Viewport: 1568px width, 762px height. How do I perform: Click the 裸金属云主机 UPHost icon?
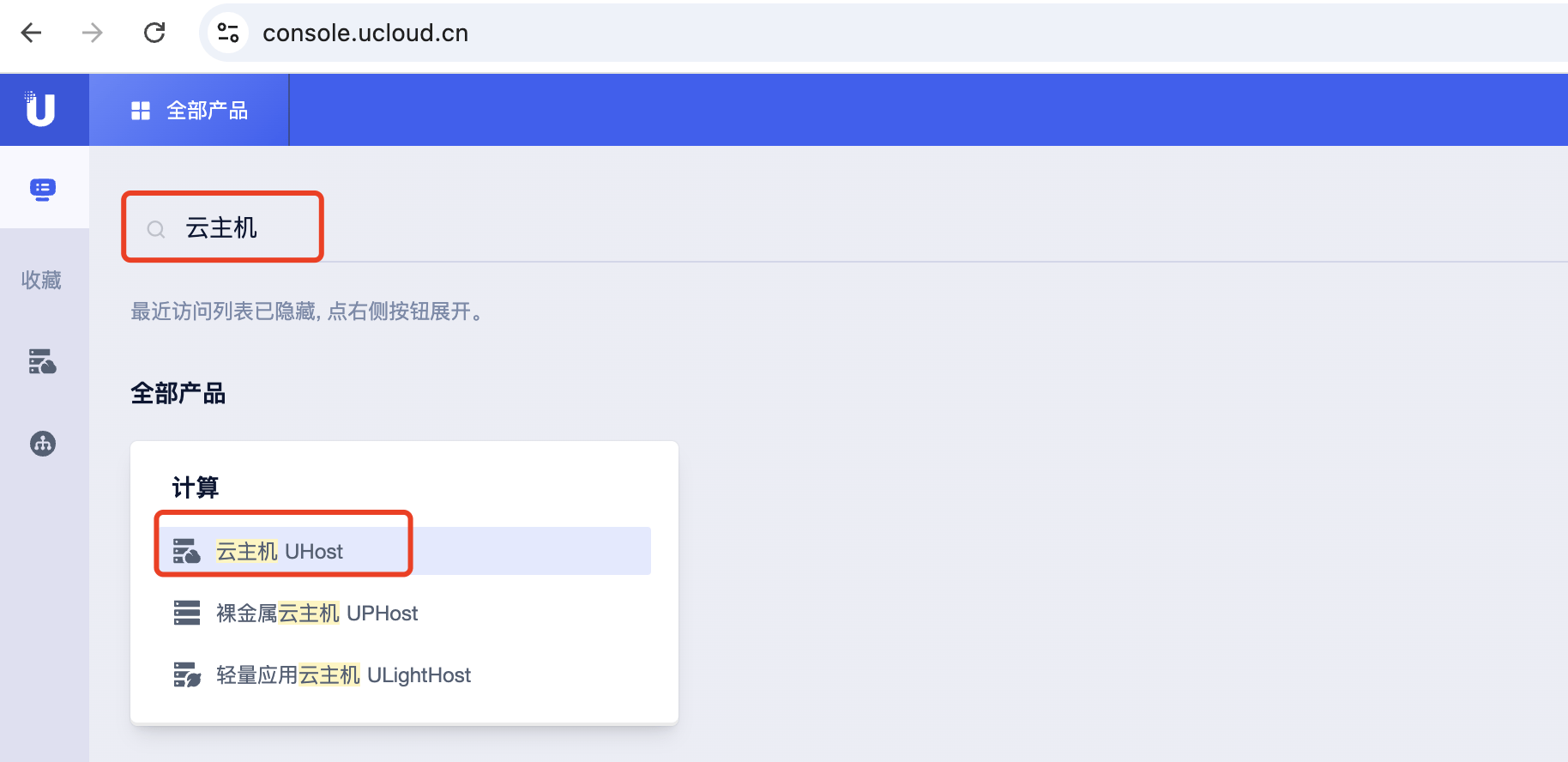pyautogui.click(x=186, y=613)
